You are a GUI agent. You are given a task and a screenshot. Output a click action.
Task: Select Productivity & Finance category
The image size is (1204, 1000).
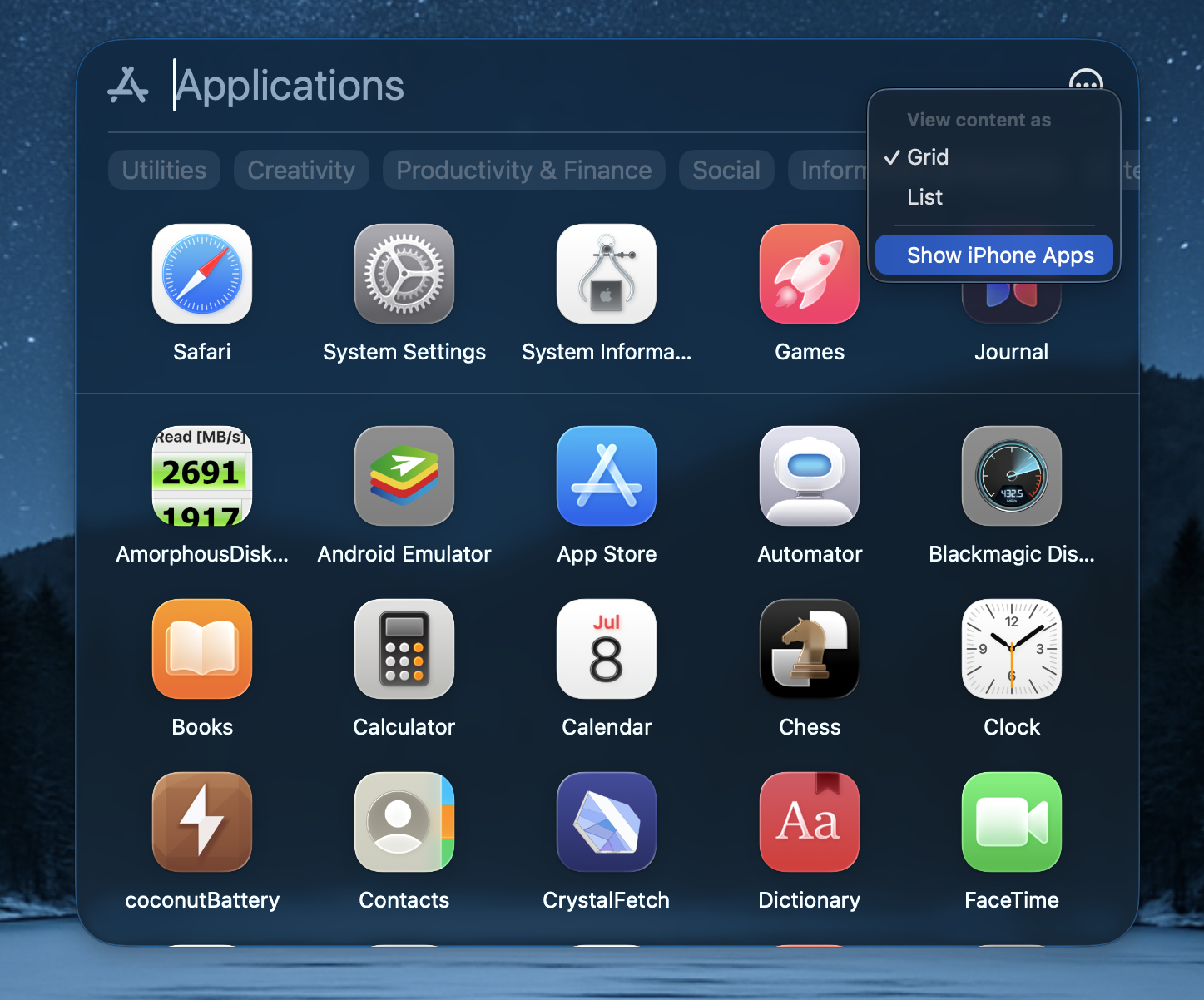pyautogui.click(x=523, y=170)
